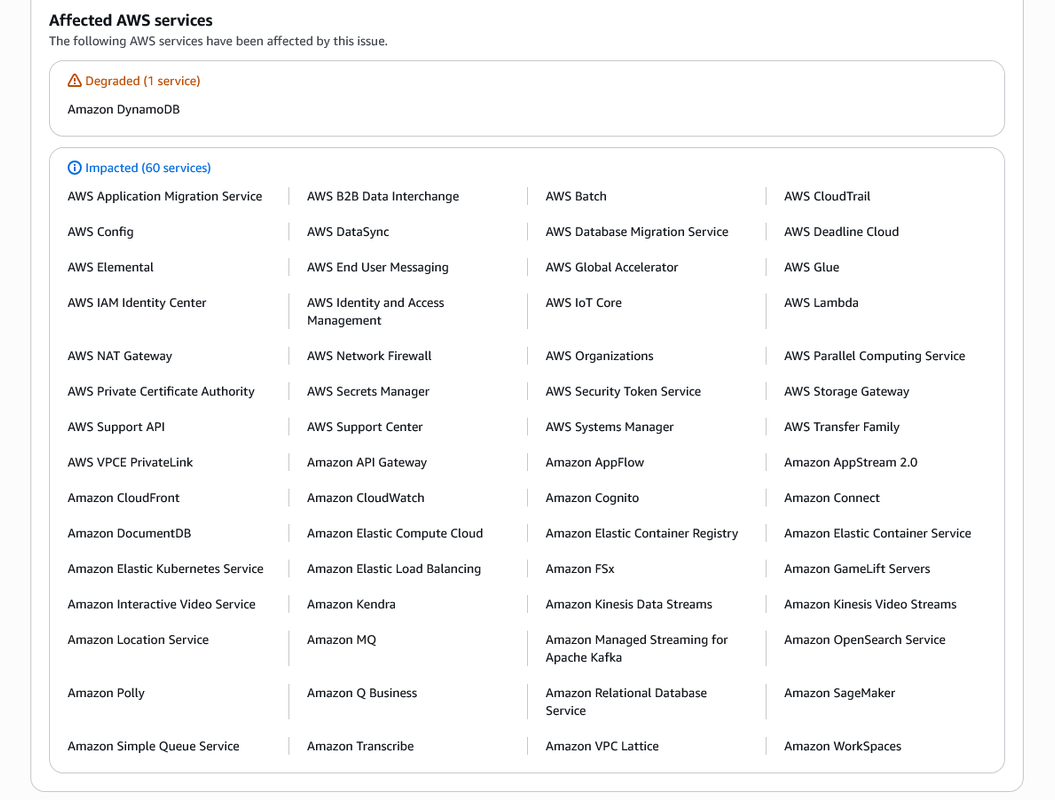Select Amazon CloudWatch entry
Image resolution: width=1055 pixels, height=800 pixels.
pyautogui.click(x=366, y=498)
